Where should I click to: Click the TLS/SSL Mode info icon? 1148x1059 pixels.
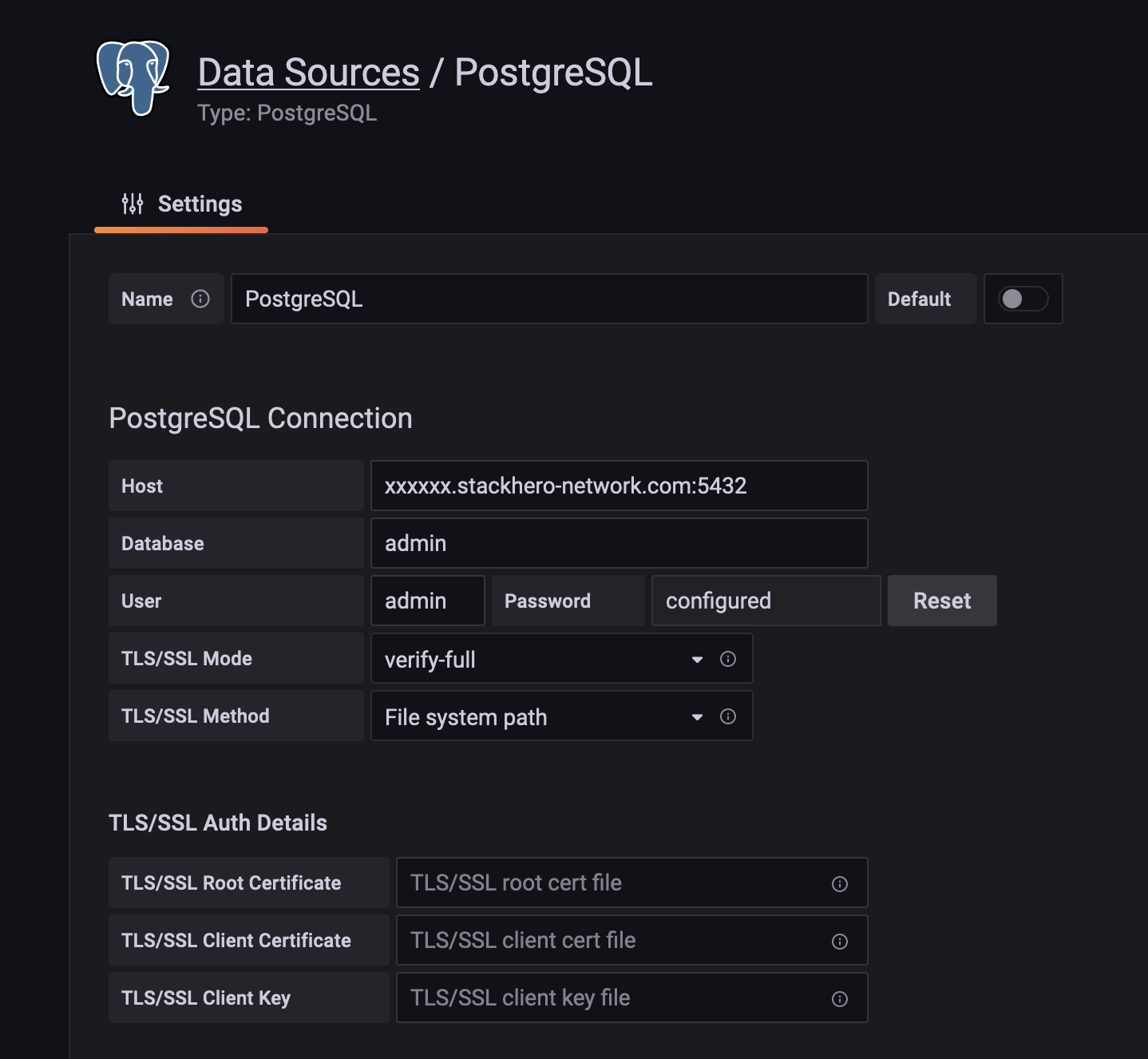click(x=727, y=659)
